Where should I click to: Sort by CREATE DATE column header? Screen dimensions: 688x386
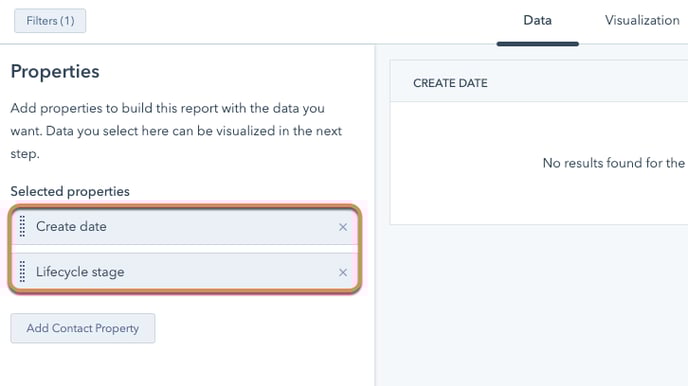click(450, 83)
